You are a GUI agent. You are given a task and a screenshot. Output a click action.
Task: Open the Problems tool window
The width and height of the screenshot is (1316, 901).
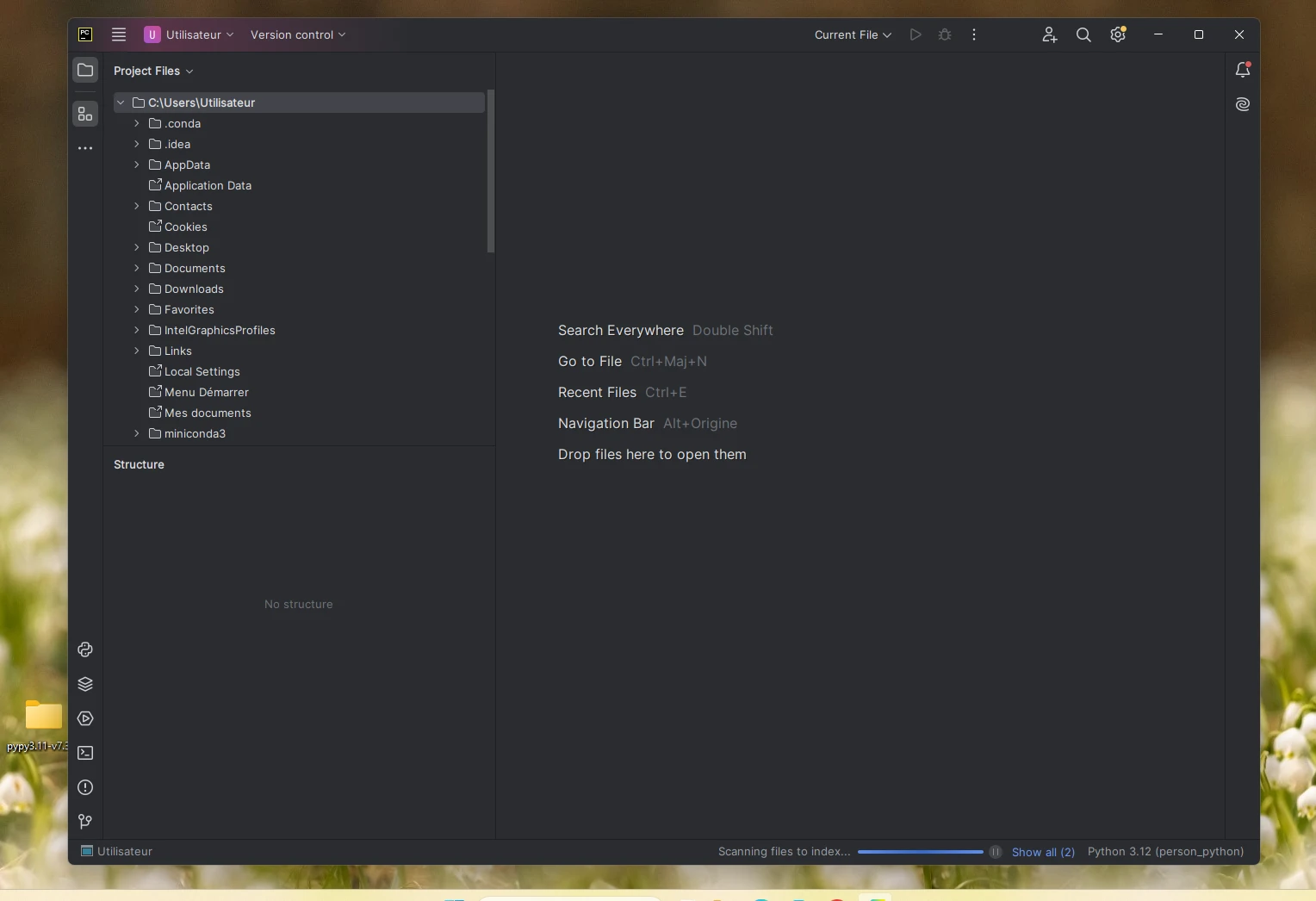point(85,787)
